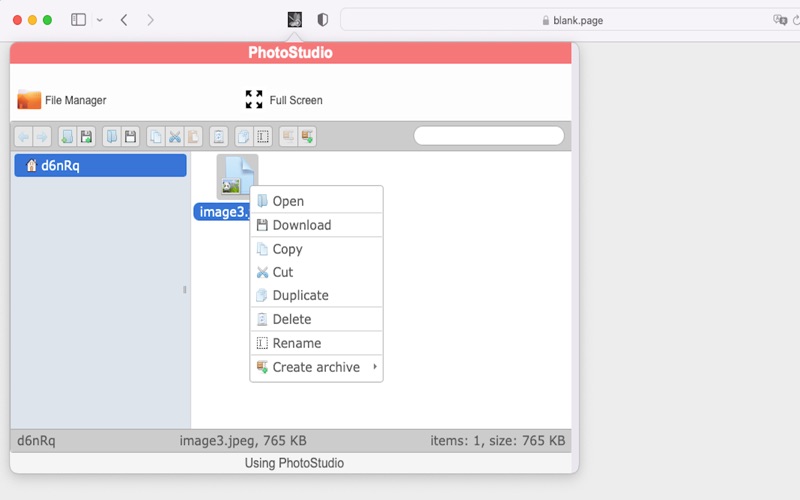The image size is (800, 500).
Task: Click the File Manager label
Action: 76,100
